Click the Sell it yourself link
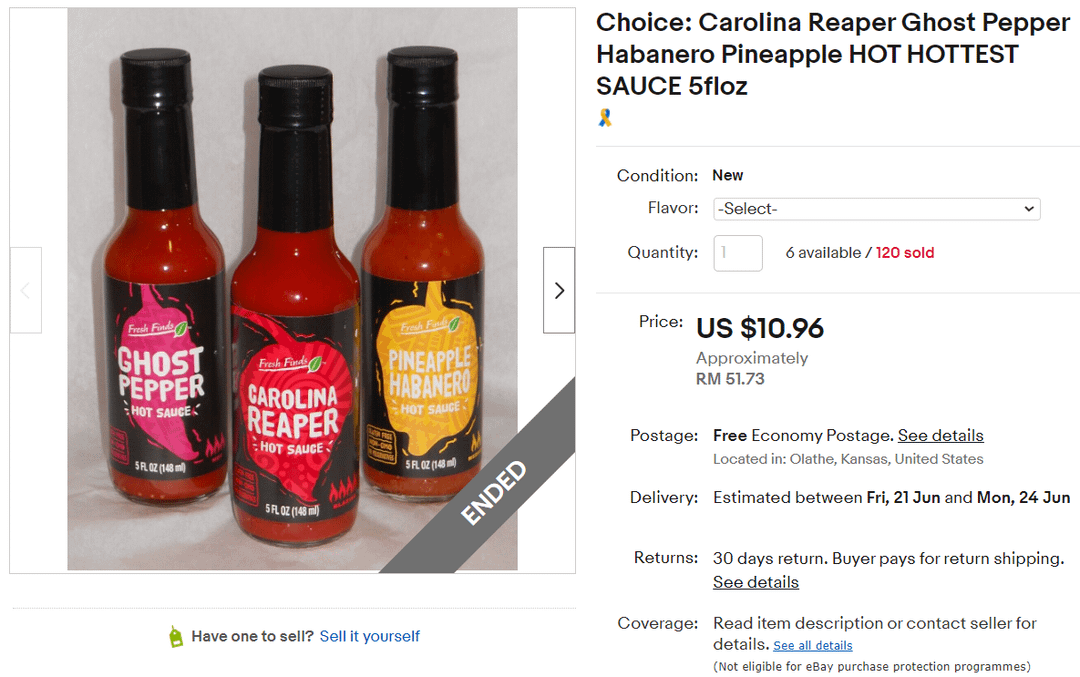1080x677 pixels. [370, 637]
